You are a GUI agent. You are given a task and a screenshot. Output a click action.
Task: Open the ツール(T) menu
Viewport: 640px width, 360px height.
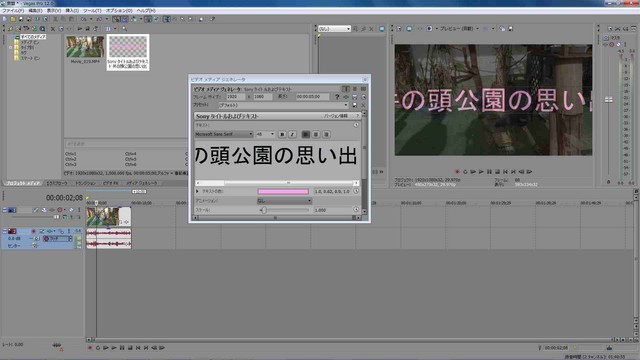coord(92,11)
